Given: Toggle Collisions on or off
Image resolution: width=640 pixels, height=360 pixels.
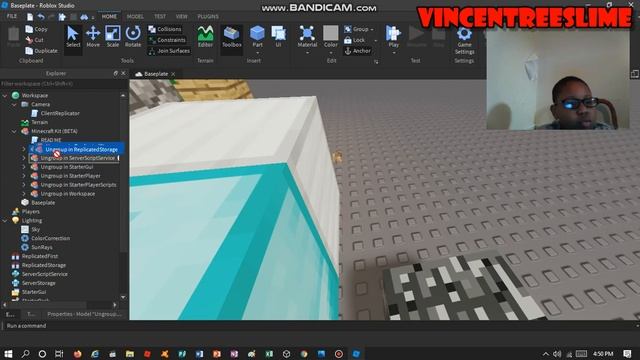Looking at the screenshot, I should pos(165,29).
